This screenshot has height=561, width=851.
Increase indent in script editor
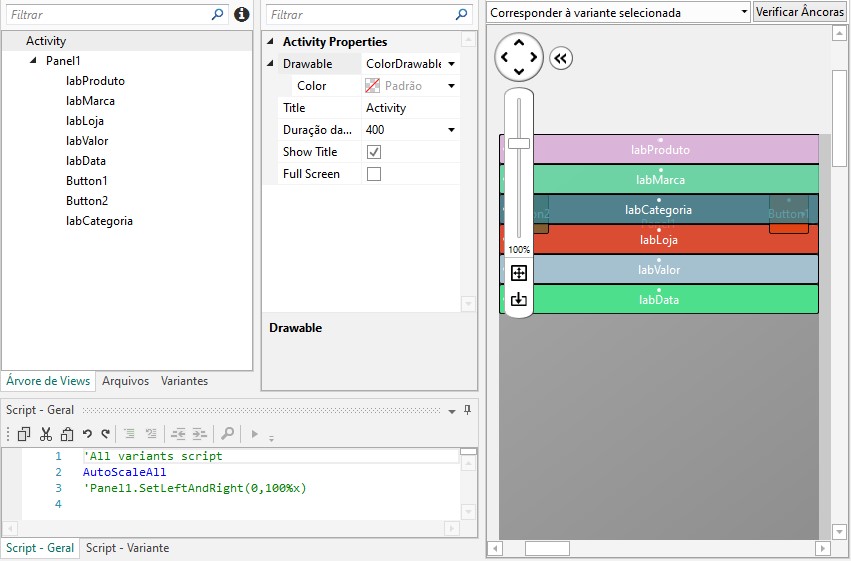(x=200, y=434)
